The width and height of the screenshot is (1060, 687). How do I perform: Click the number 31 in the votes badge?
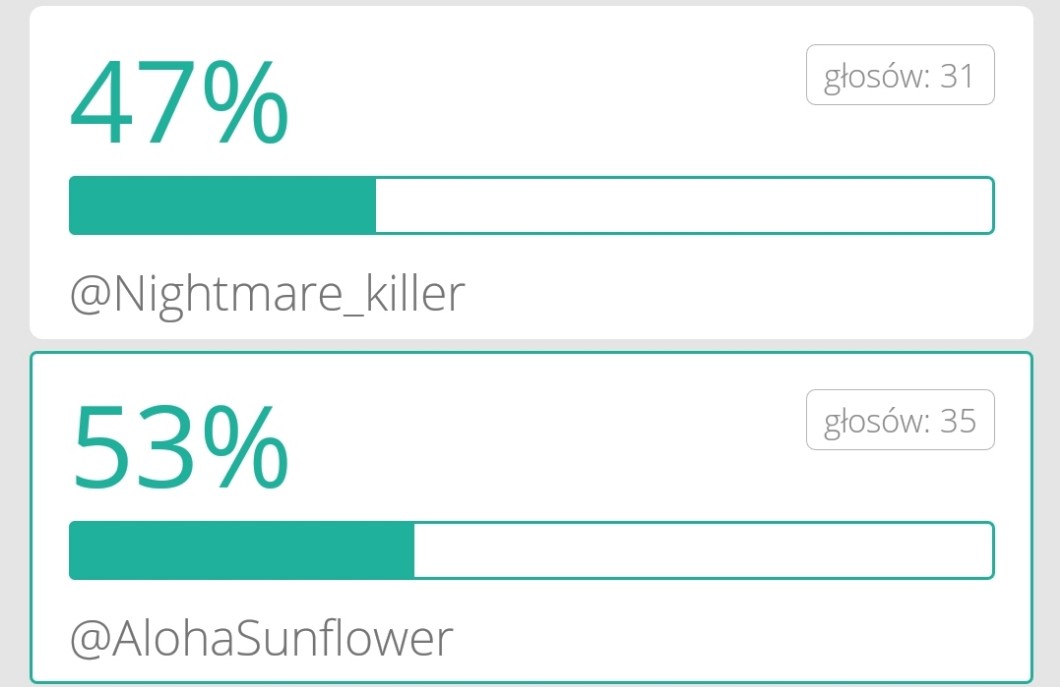point(957,75)
